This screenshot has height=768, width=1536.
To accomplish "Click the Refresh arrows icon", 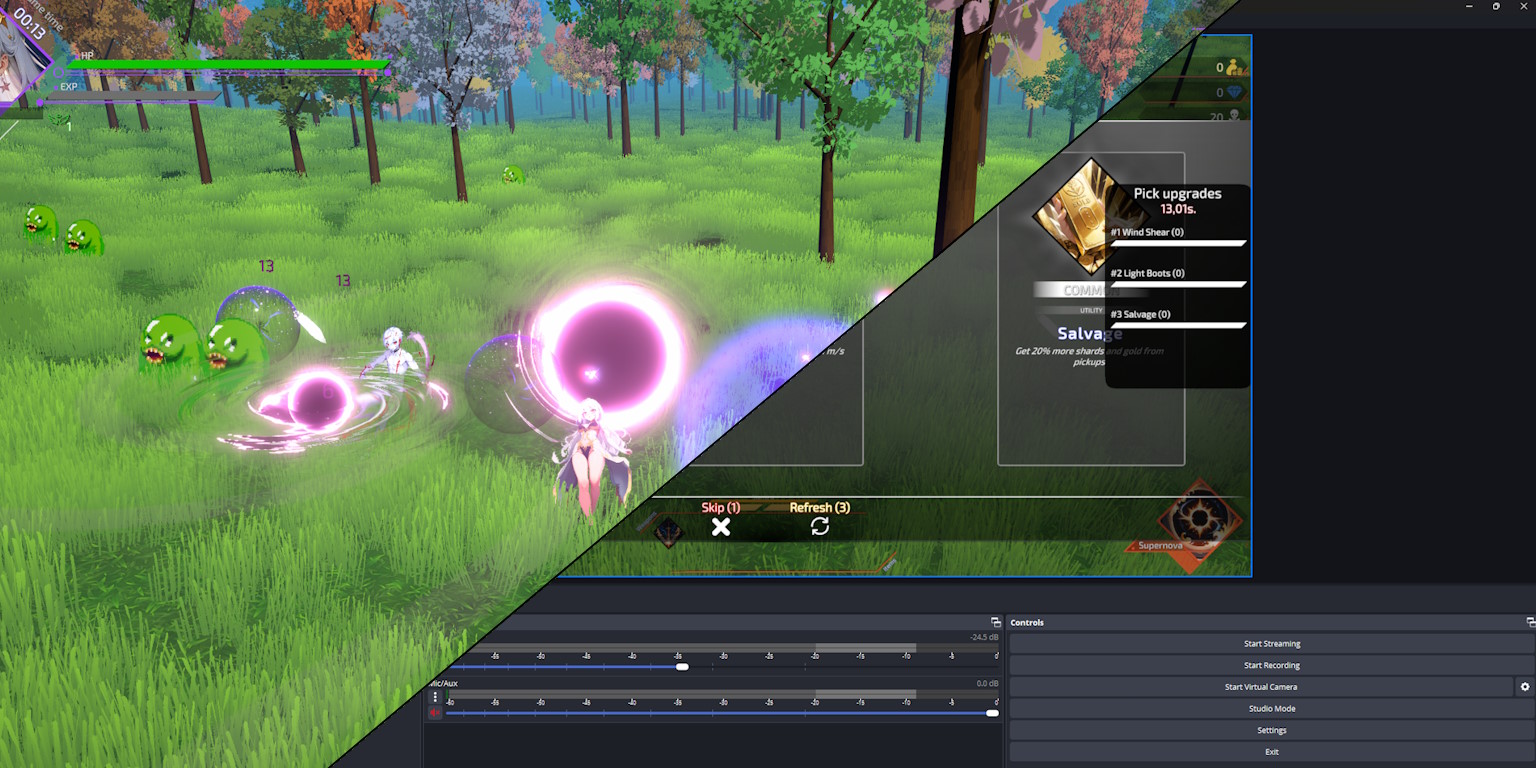I will point(820,526).
